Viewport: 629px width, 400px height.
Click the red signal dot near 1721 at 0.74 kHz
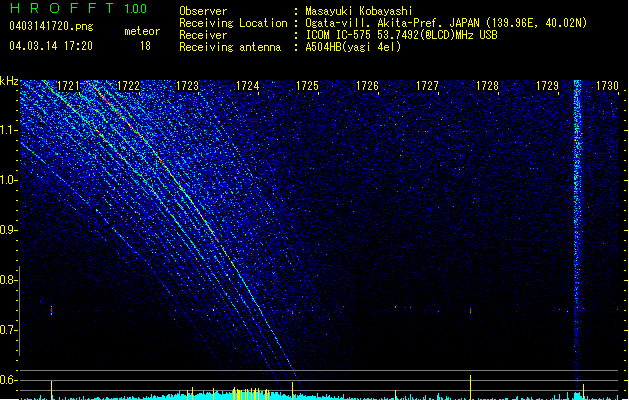(51, 310)
